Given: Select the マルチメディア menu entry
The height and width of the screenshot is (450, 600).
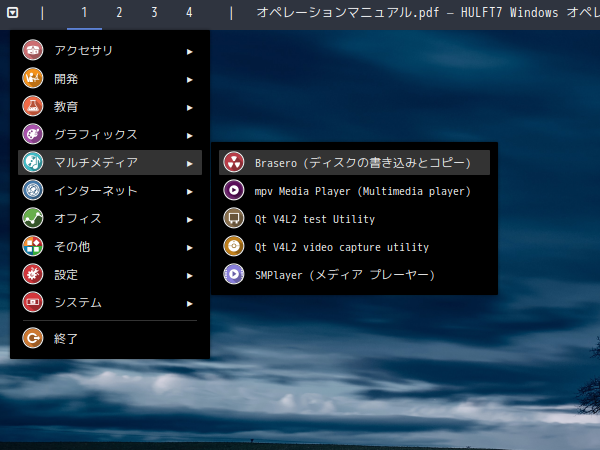Looking at the screenshot, I should click(110, 162).
